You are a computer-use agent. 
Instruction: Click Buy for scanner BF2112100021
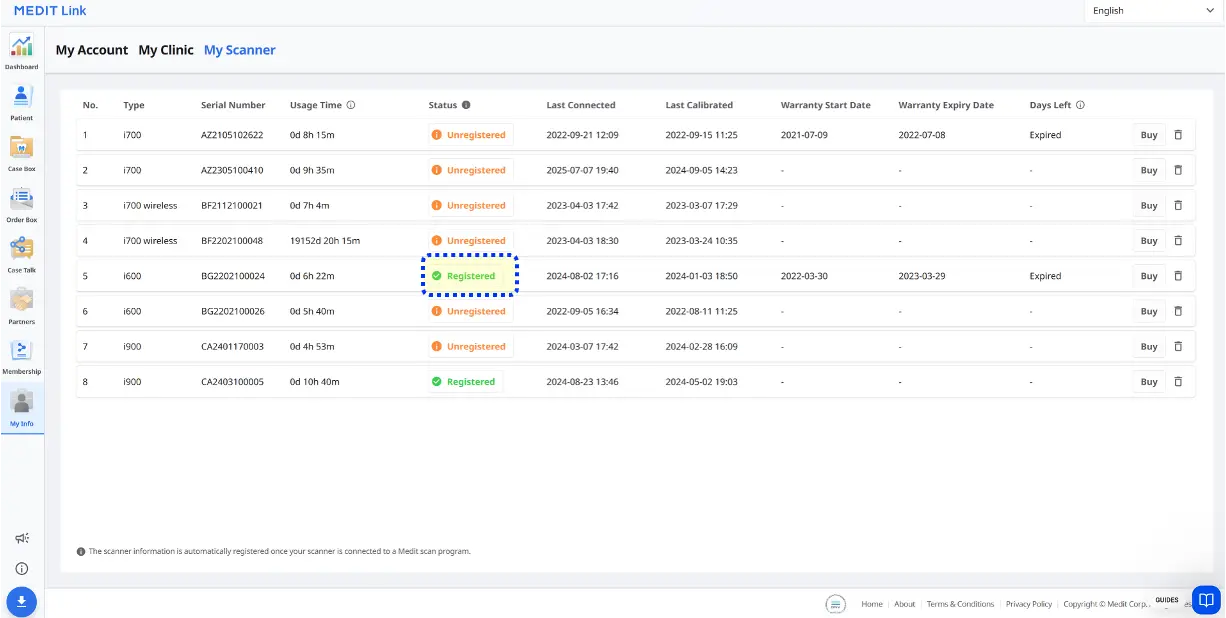point(1149,205)
